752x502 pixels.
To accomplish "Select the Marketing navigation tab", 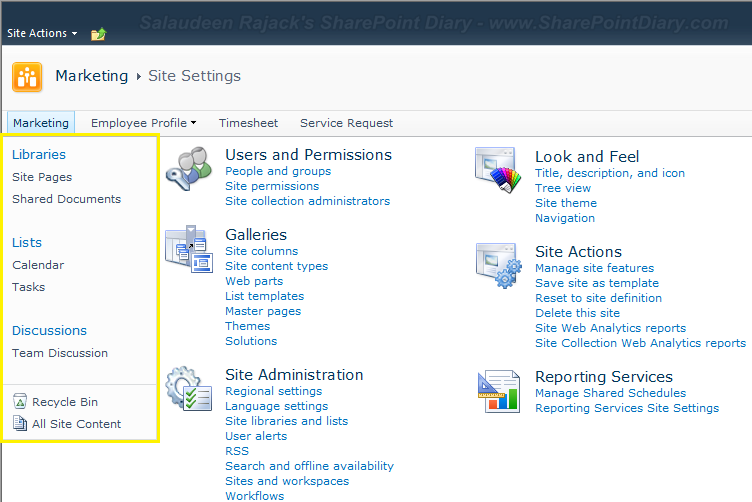I will 41,123.
